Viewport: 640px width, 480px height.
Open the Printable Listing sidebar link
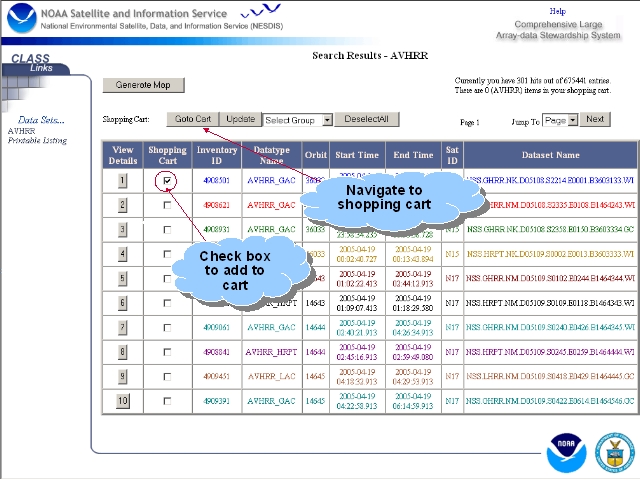point(37,140)
